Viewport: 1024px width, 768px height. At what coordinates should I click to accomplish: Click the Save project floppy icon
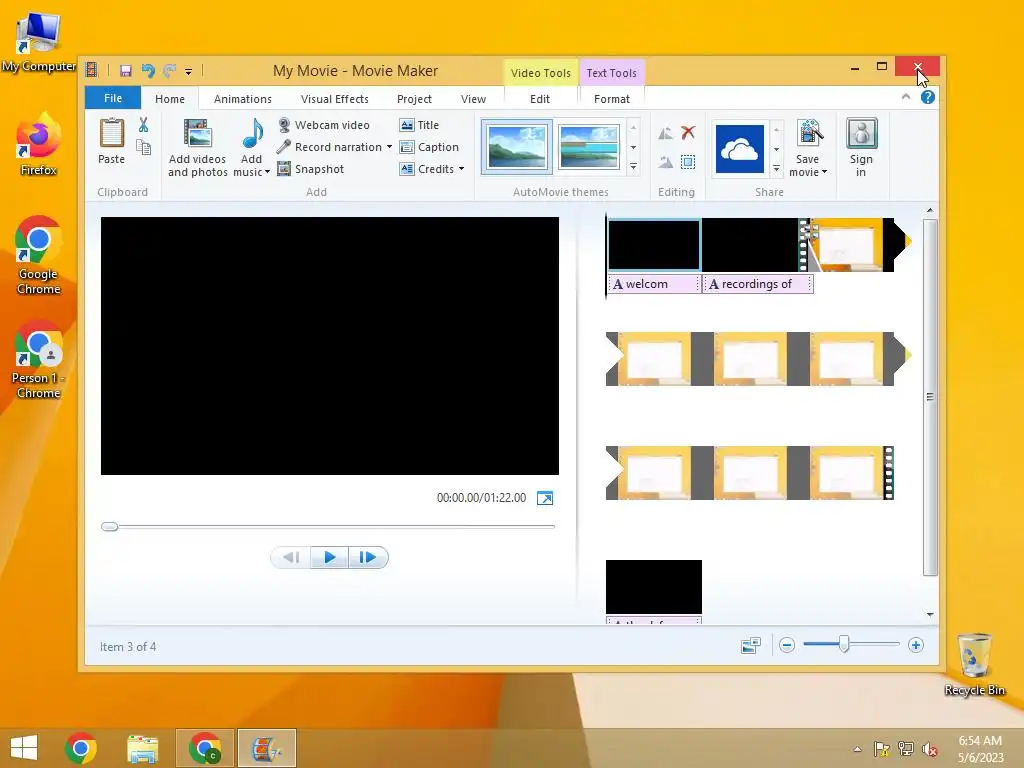tap(125, 71)
